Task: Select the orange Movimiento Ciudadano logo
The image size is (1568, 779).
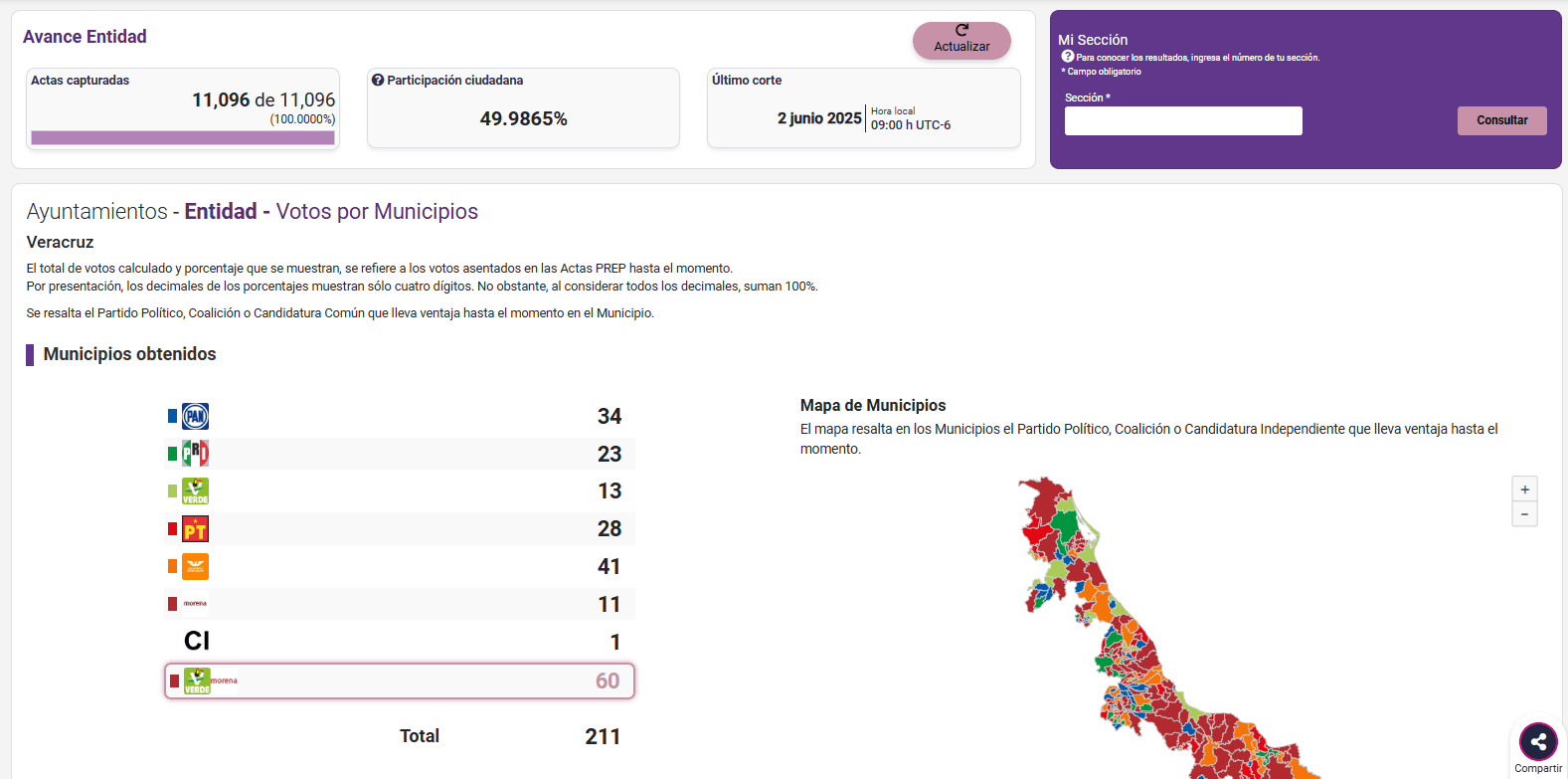Action: tap(195, 566)
